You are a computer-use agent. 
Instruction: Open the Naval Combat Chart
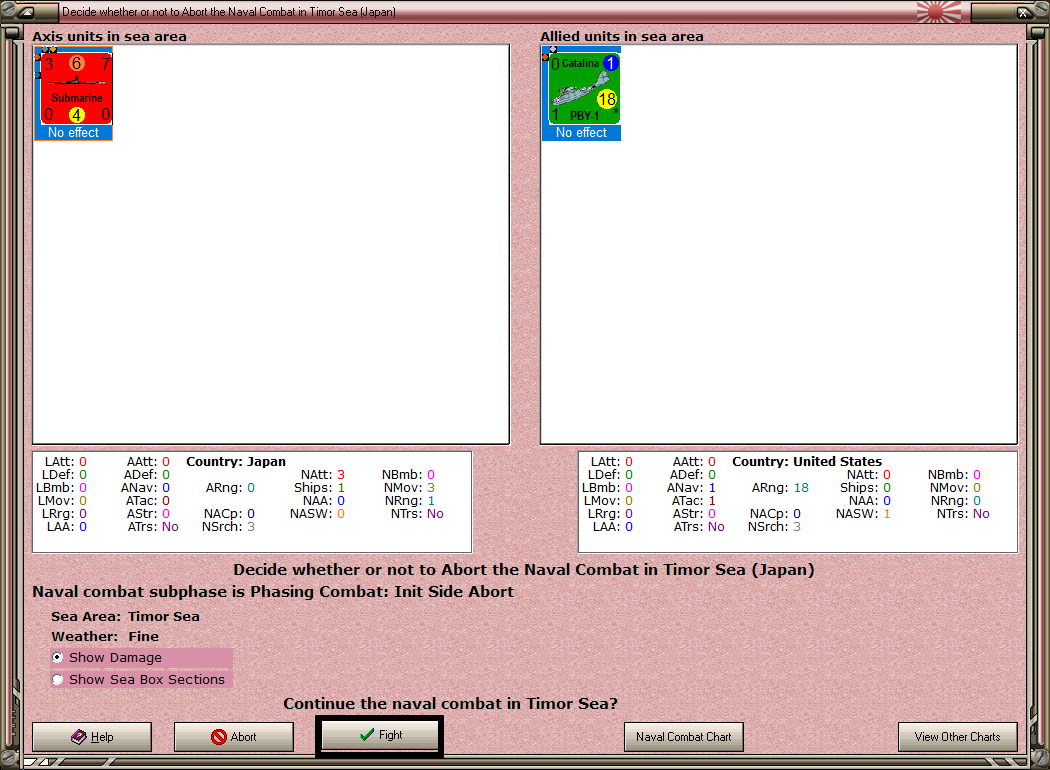coord(684,737)
